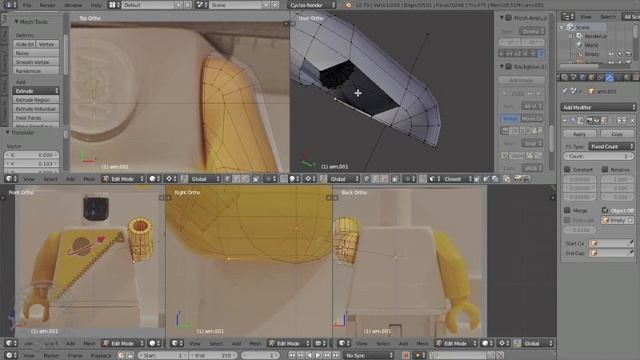Screen dimensions: 640x360
Task: Open the Object Data properties tab
Action: click(618, 77)
